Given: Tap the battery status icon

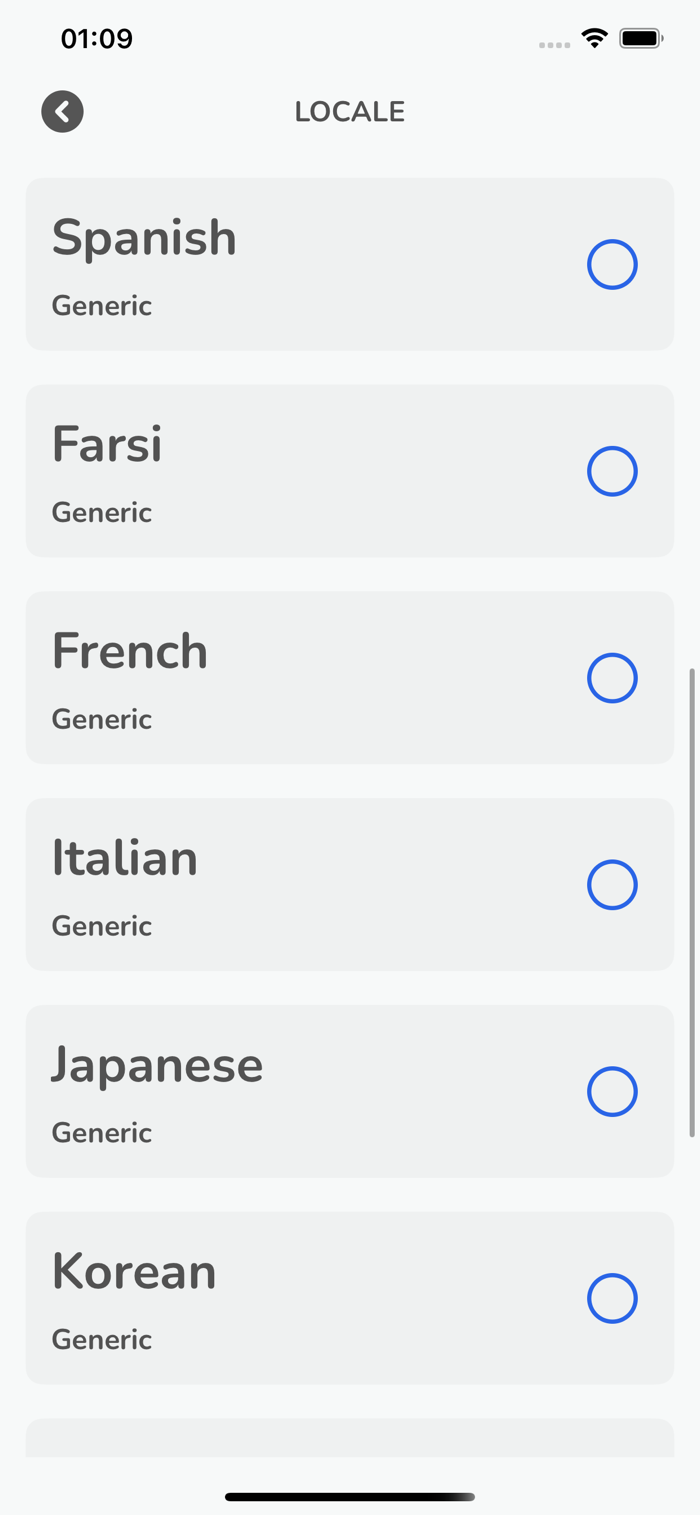Looking at the screenshot, I should [640, 39].
